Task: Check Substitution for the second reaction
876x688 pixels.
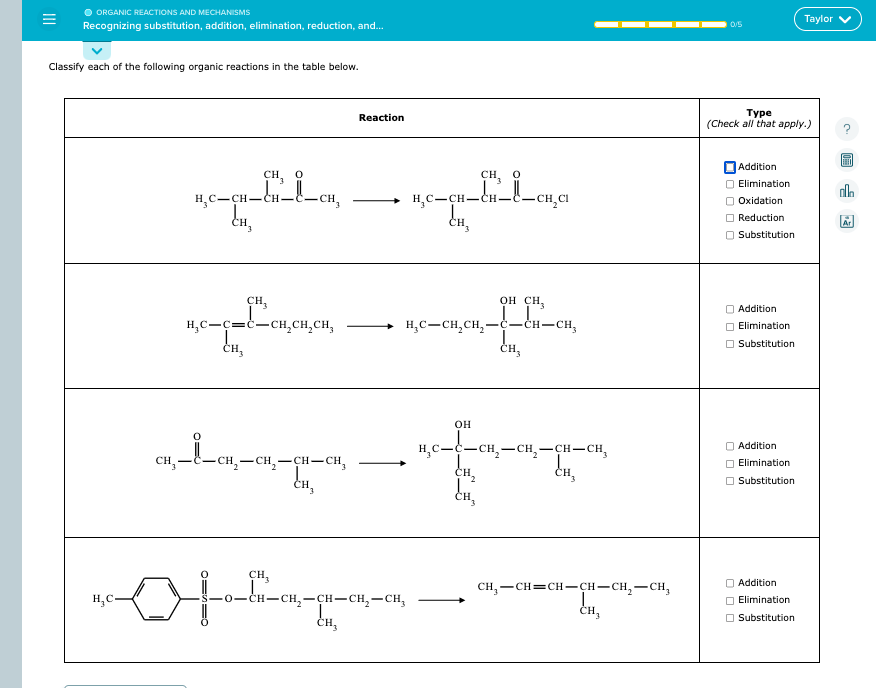Action: click(x=730, y=343)
